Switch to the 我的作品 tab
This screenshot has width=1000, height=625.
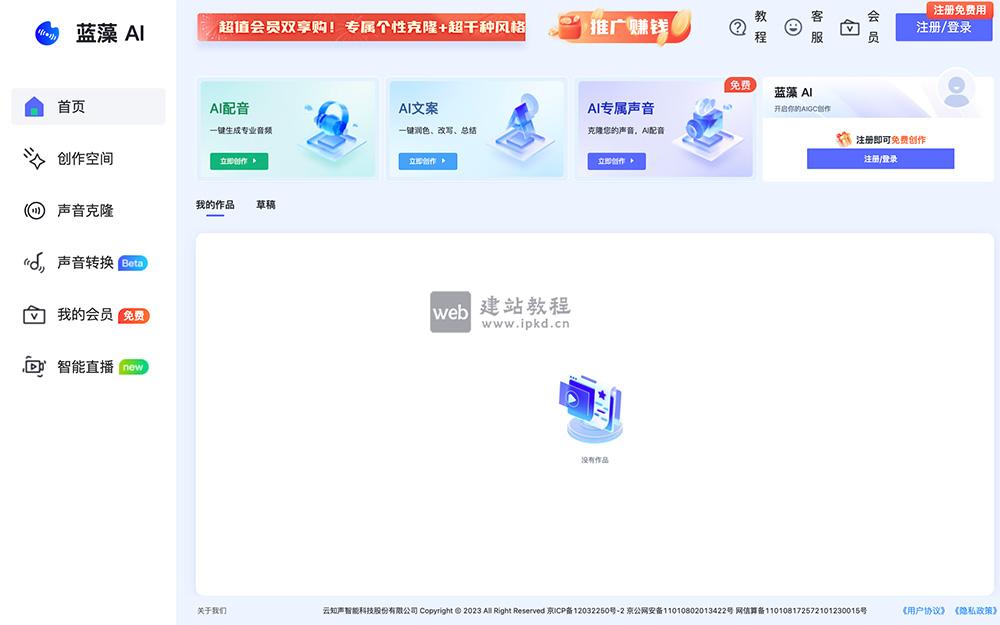(x=215, y=205)
